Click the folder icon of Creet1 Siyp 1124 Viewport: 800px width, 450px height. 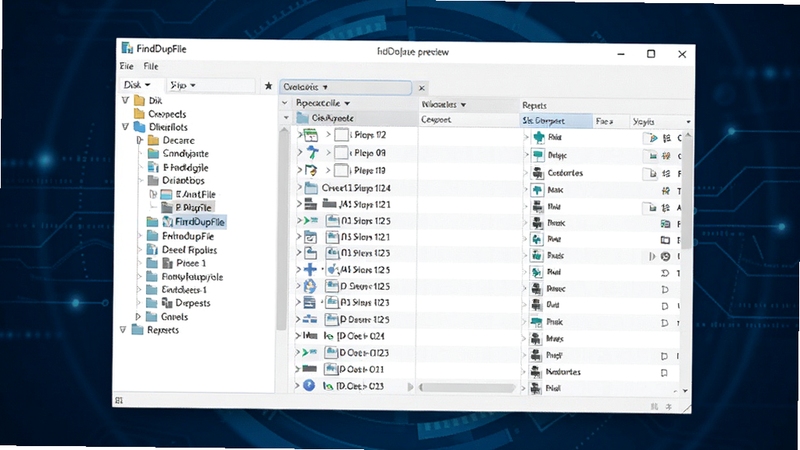tap(311, 188)
